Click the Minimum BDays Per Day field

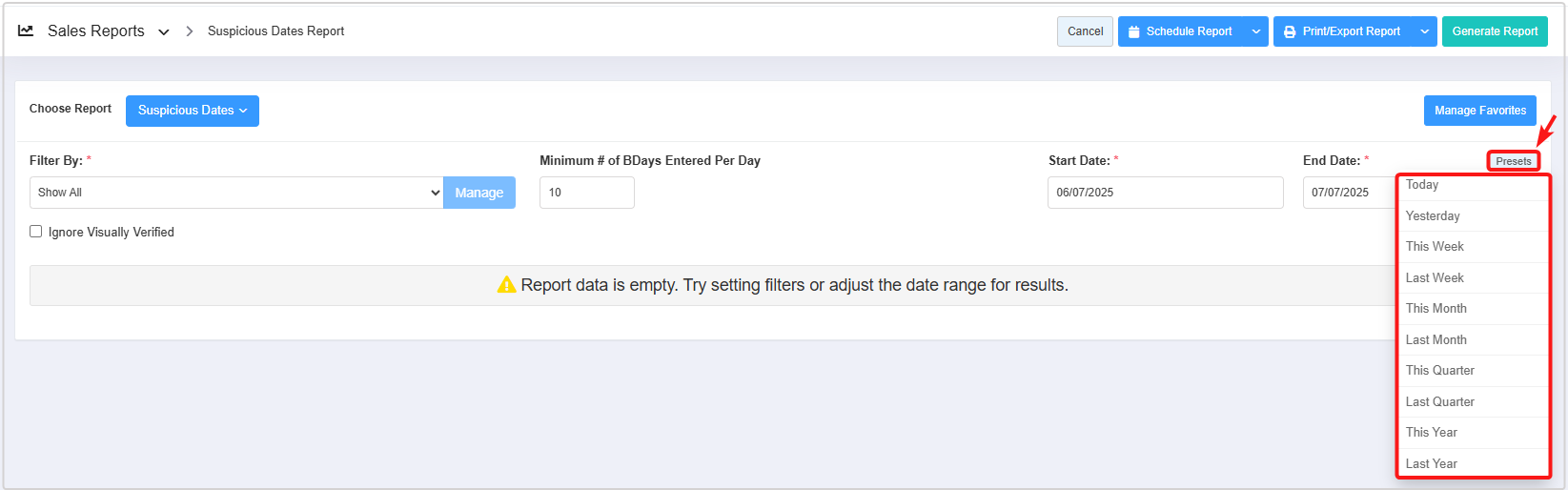coord(586,193)
